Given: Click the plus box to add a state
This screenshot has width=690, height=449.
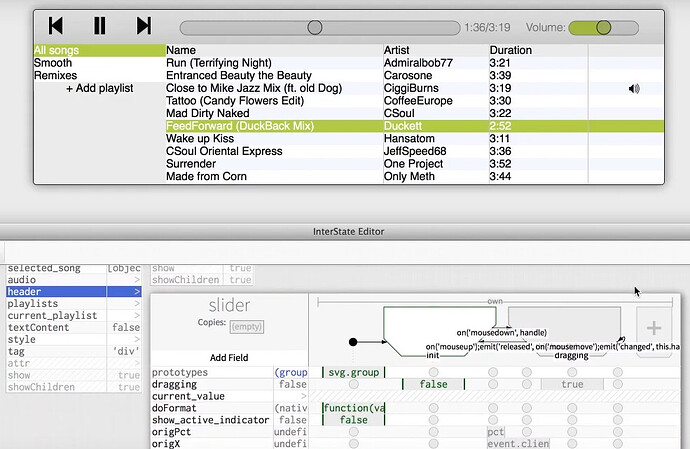Looking at the screenshot, I should (653, 327).
